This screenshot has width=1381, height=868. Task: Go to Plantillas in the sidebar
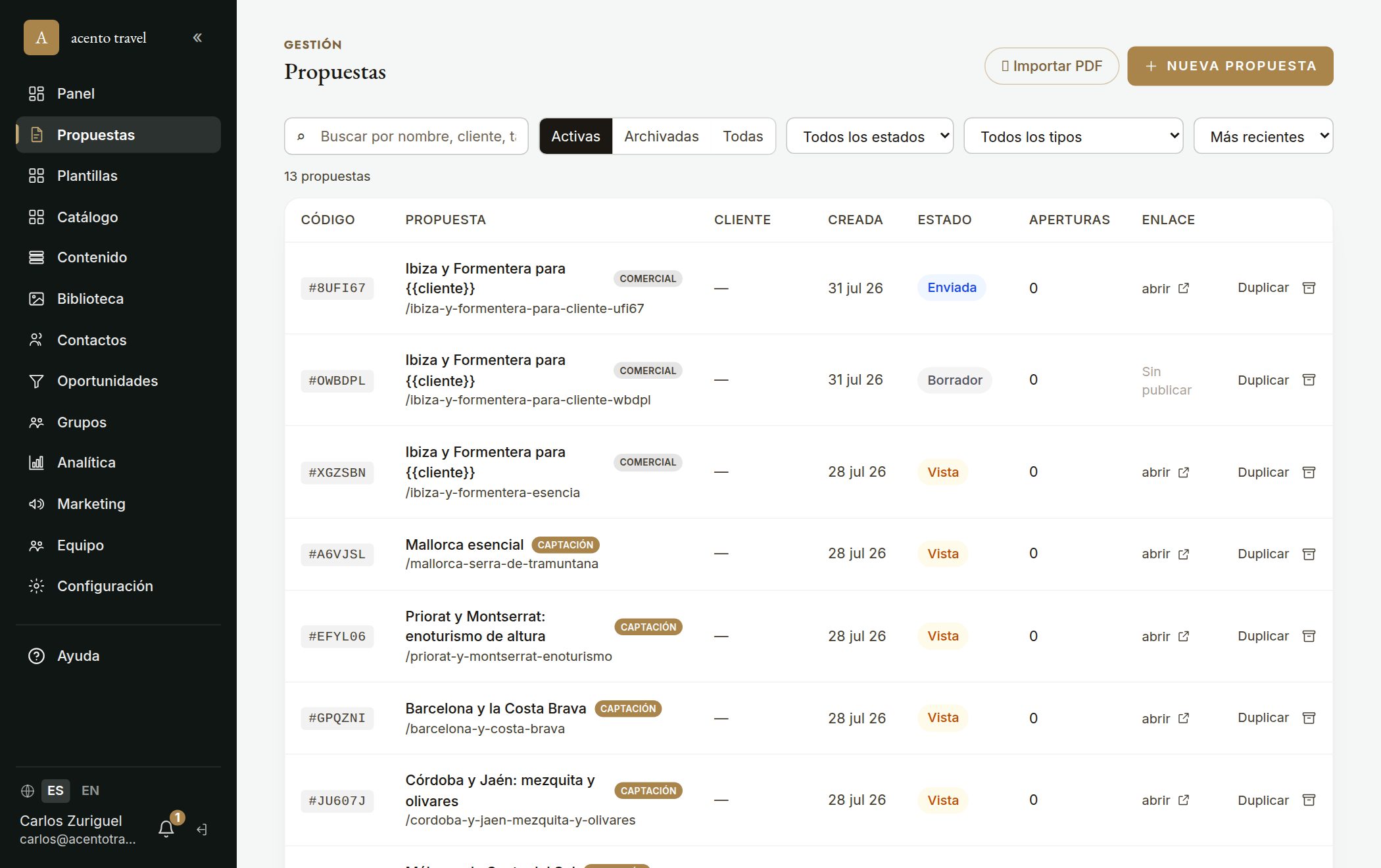[x=118, y=176]
